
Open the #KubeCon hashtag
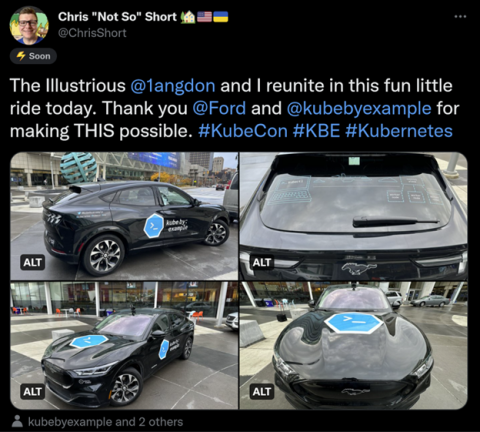[x=243, y=131]
